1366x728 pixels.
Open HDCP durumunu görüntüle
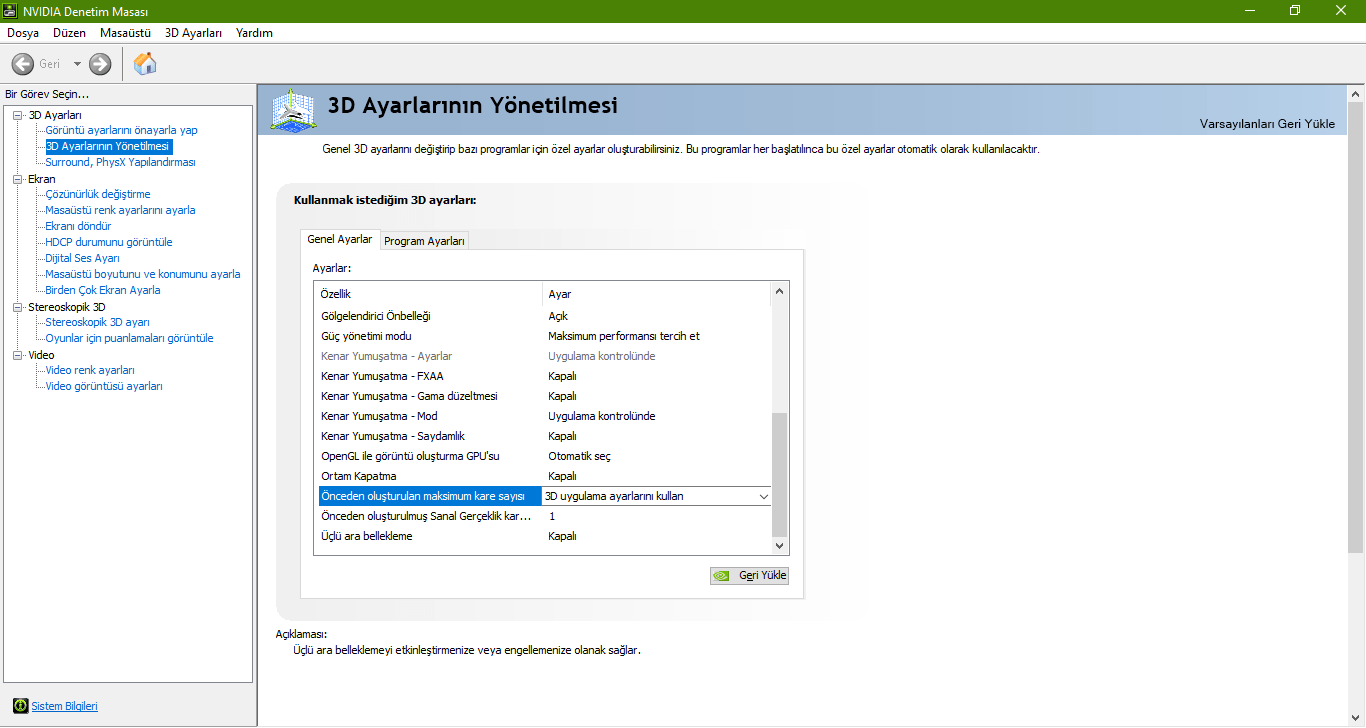pyautogui.click(x=109, y=242)
